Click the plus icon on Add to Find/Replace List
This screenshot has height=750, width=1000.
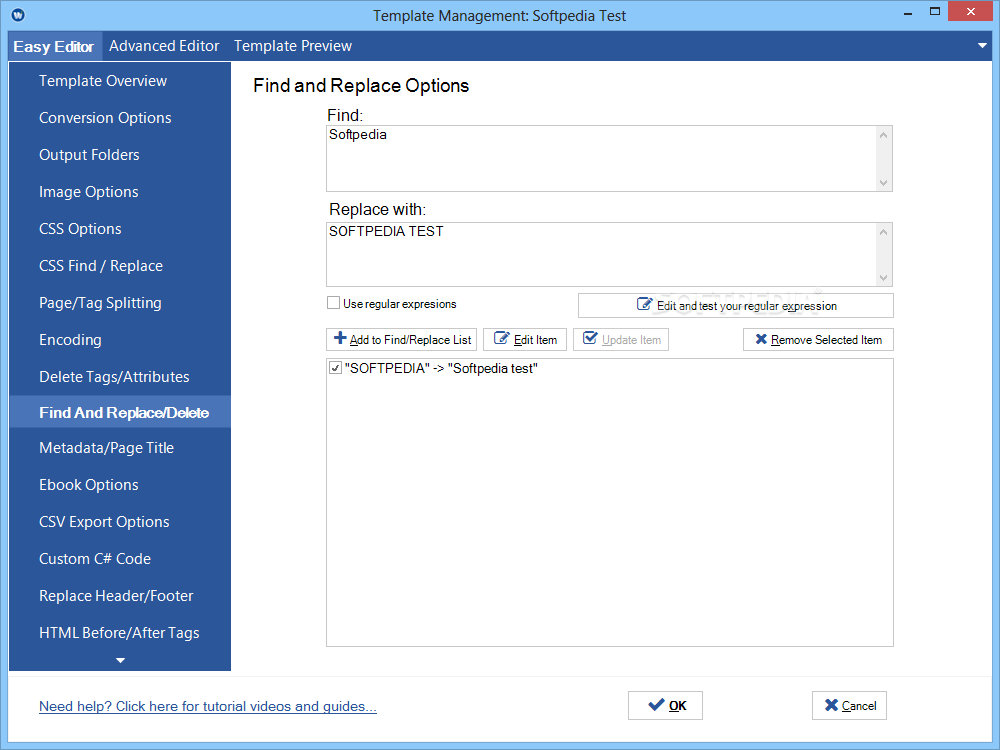[x=340, y=338]
